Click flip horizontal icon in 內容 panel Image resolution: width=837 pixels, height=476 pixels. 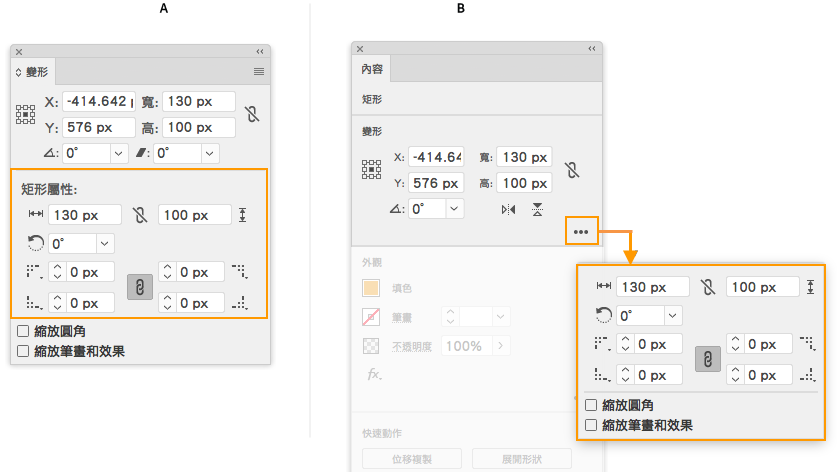pyautogui.click(x=509, y=209)
